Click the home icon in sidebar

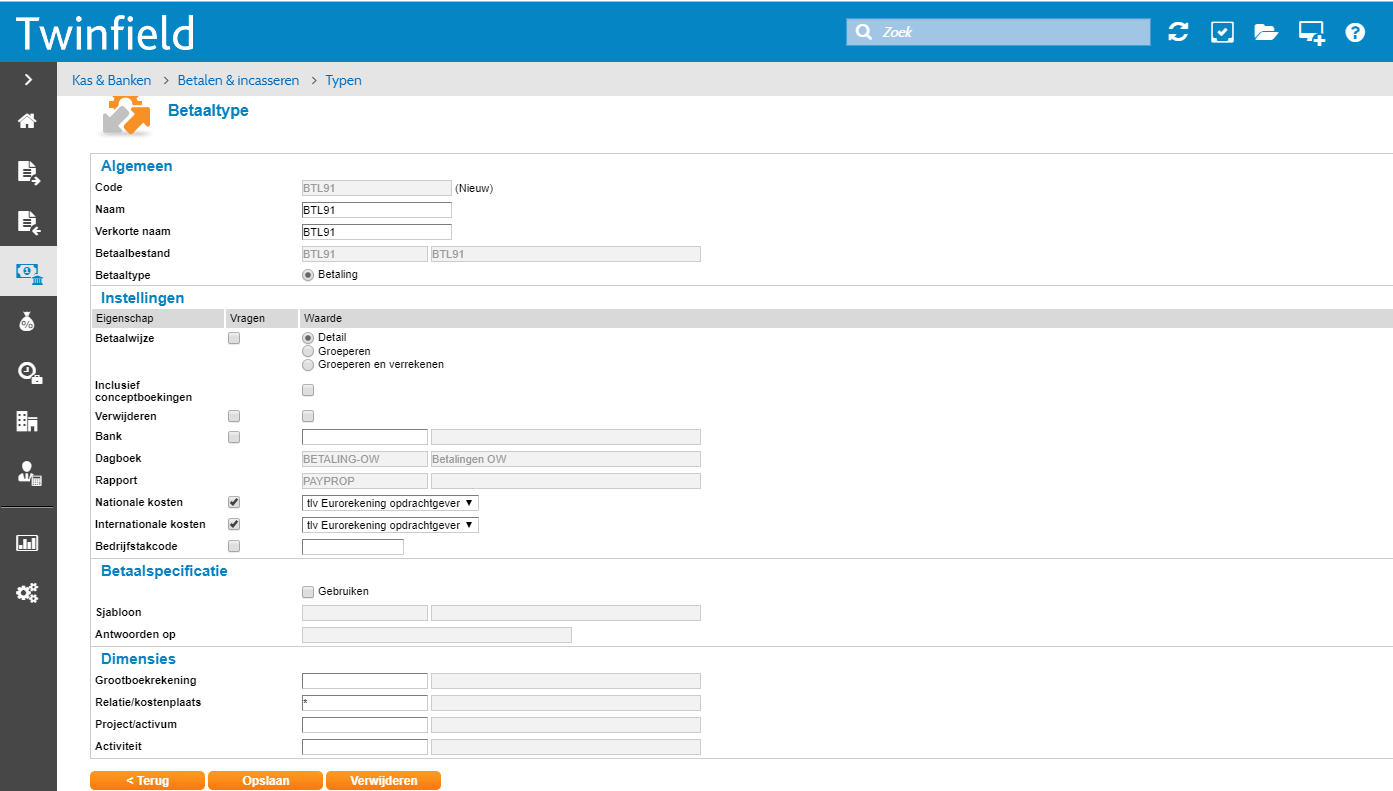tap(28, 121)
